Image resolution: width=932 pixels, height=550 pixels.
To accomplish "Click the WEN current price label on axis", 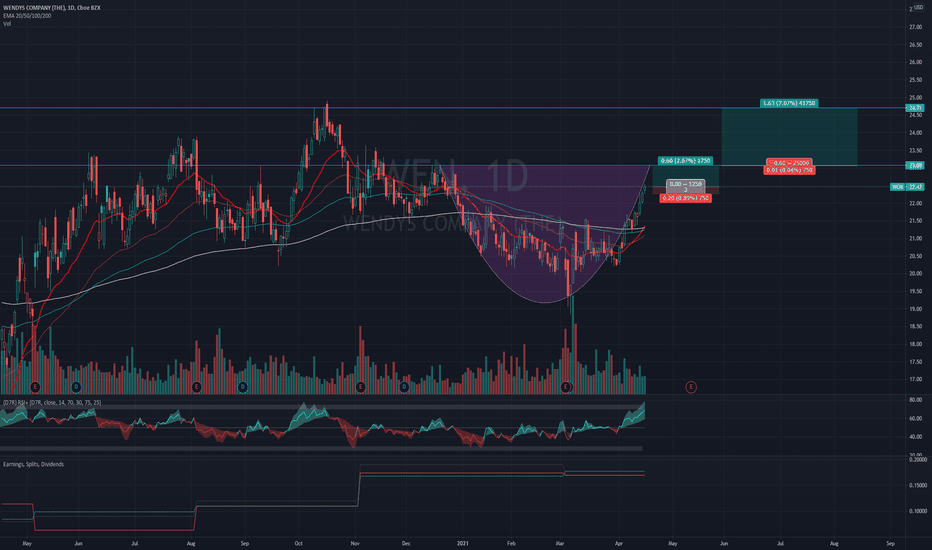I will [x=907, y=187].
